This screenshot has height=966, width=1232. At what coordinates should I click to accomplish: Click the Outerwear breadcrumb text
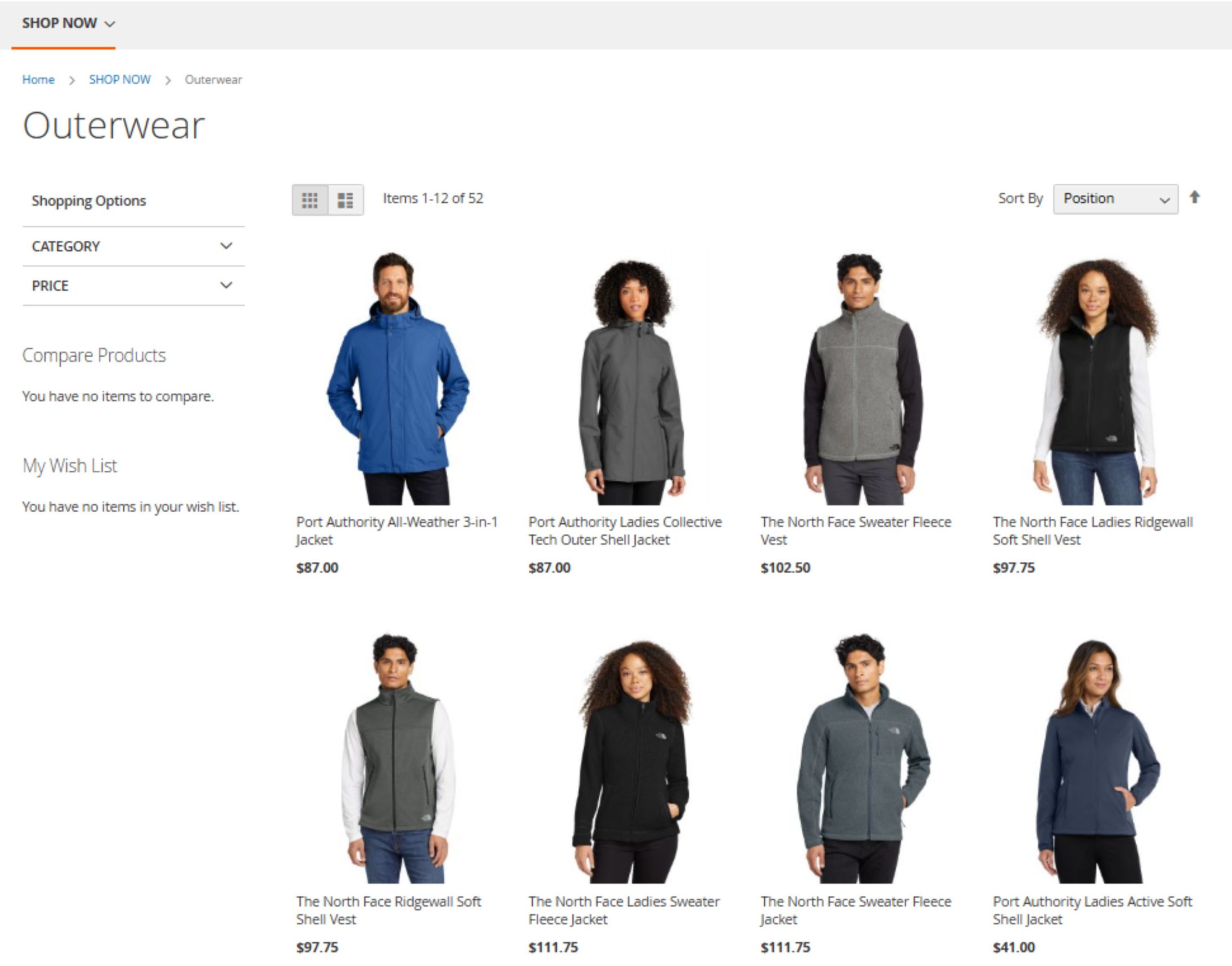click(x=213, y=80)
